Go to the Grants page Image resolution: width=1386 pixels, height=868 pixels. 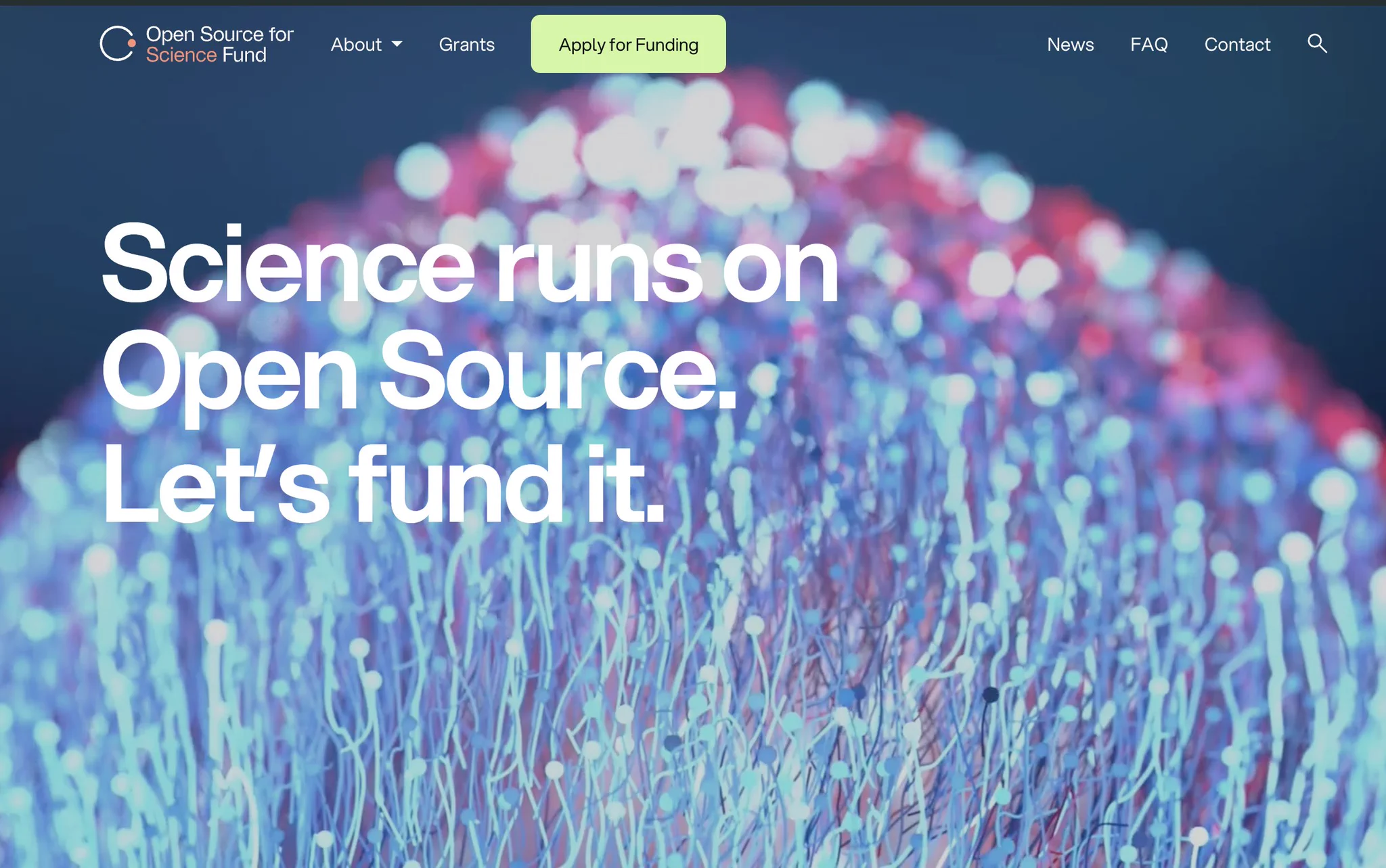pyautogui.click(x=466, y=44)
